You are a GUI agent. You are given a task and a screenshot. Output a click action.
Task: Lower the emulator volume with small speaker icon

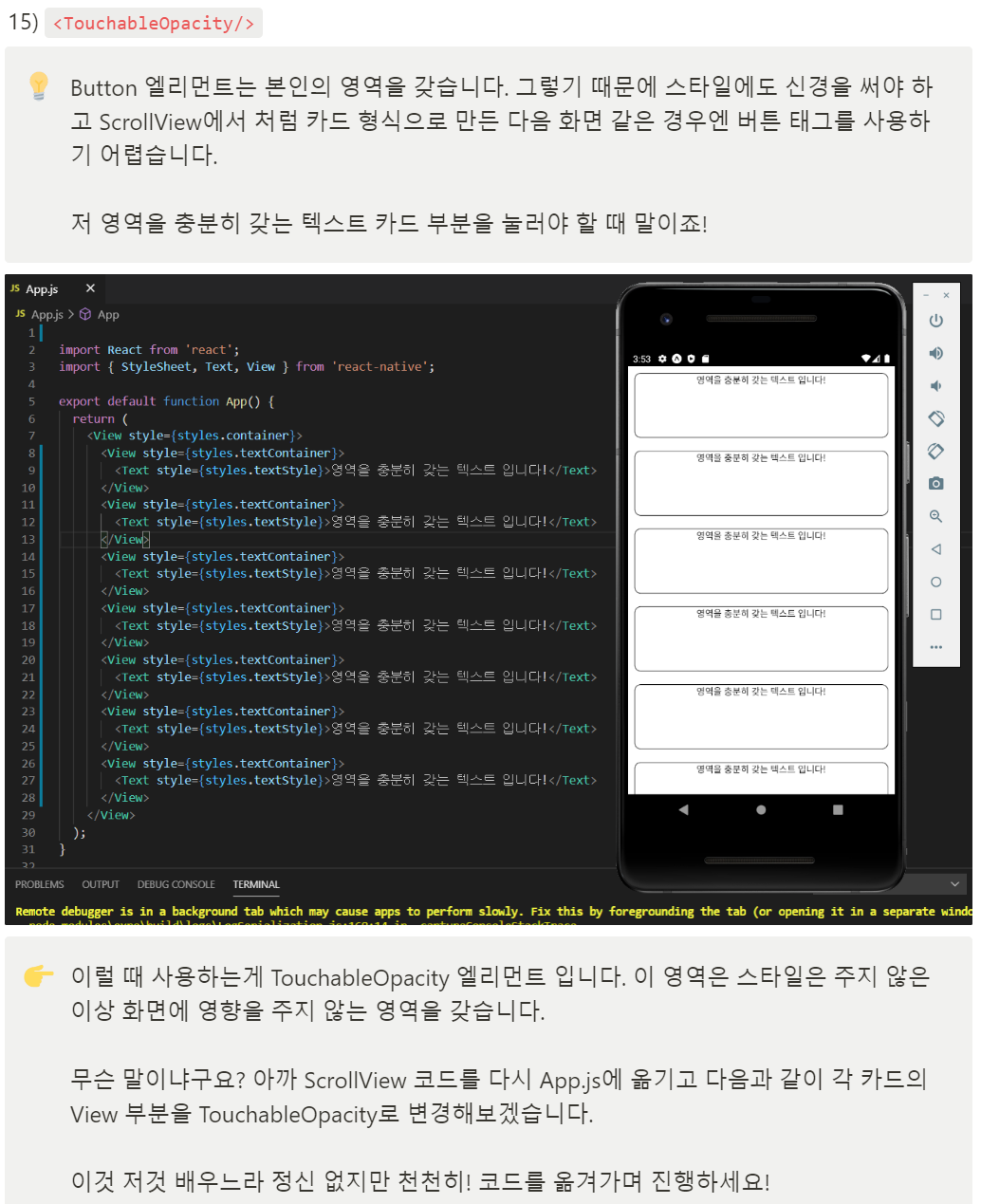point(935,386)
